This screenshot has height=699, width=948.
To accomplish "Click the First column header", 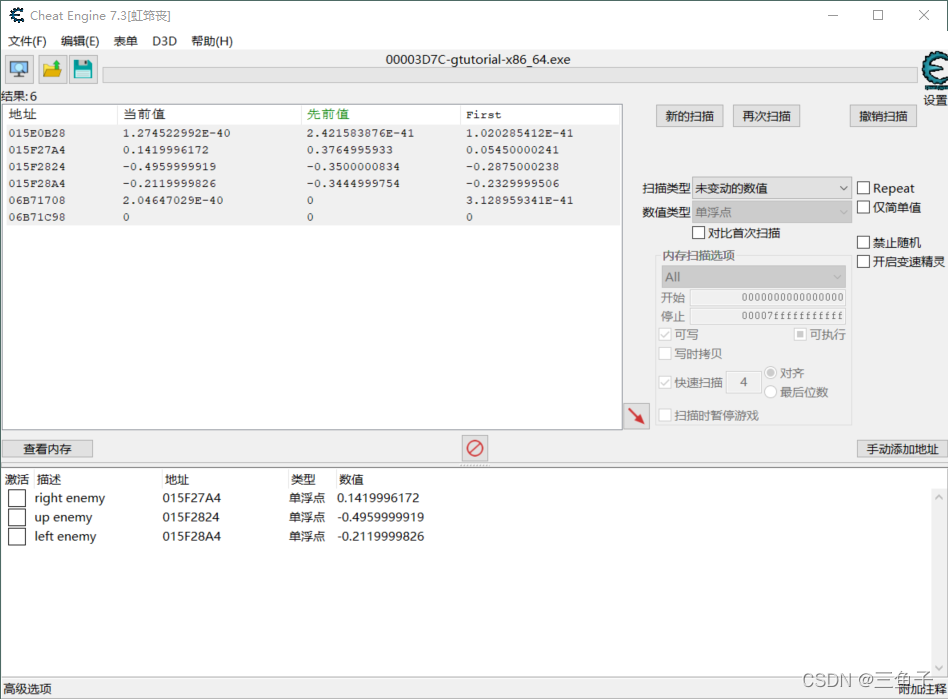I will [540, 114].
